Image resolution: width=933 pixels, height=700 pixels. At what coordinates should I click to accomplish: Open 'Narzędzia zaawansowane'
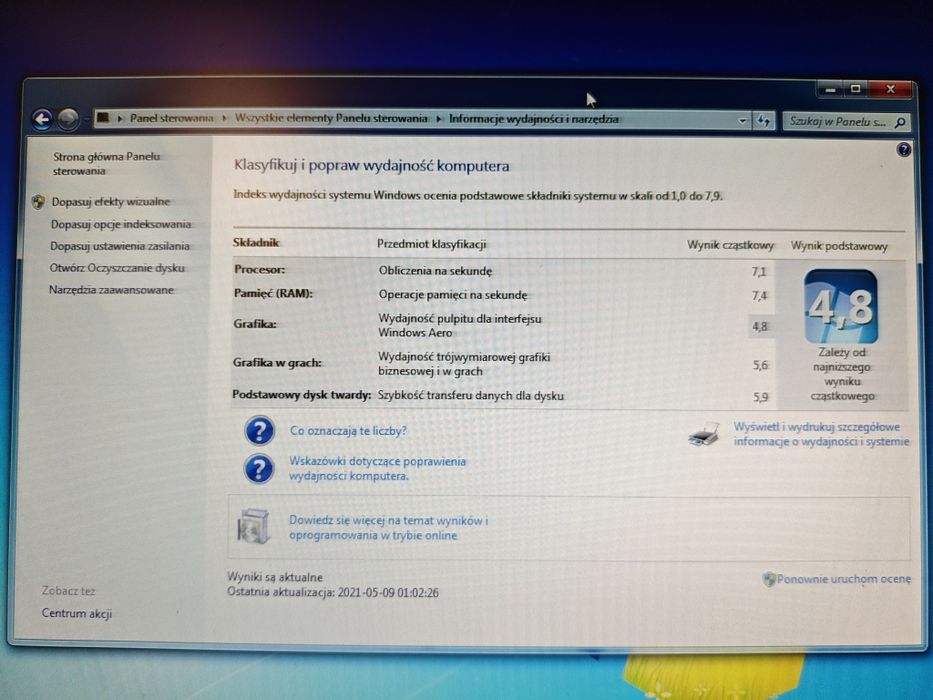(111, 290)
